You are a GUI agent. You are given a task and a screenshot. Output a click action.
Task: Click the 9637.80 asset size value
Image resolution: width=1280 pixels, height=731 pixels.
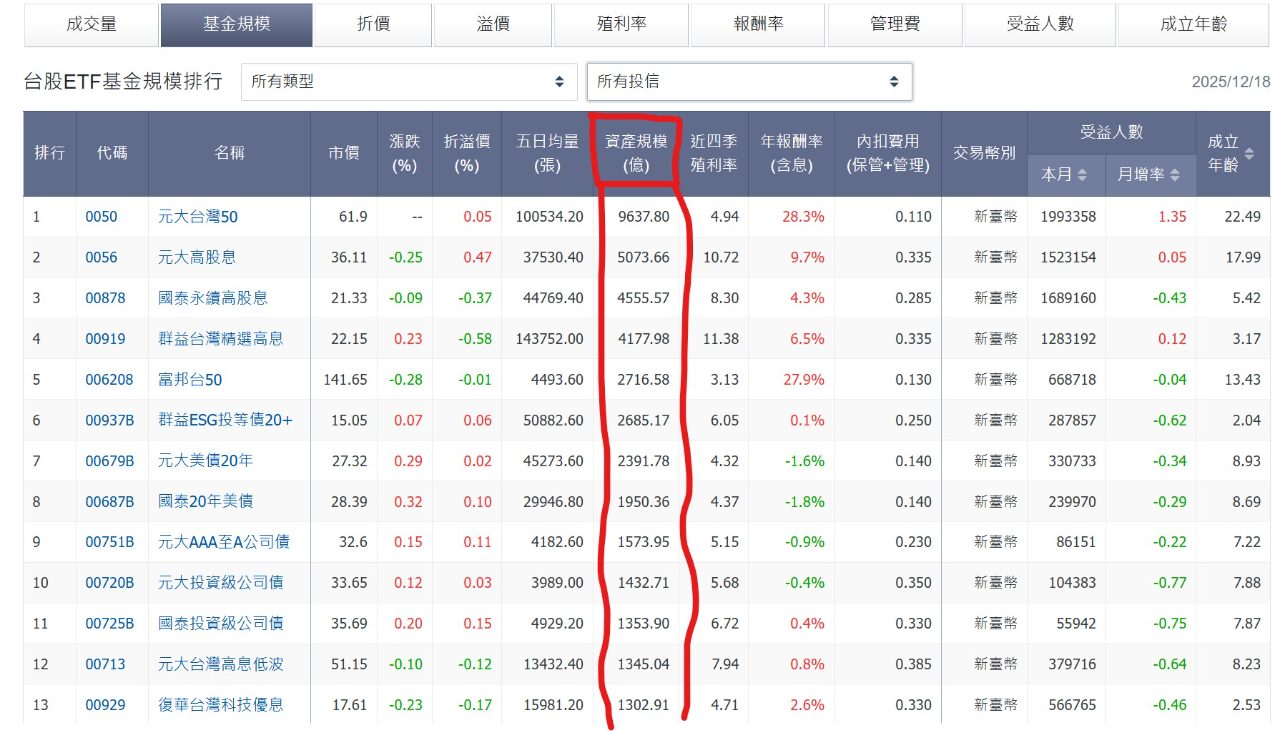[x=644, y=217]
